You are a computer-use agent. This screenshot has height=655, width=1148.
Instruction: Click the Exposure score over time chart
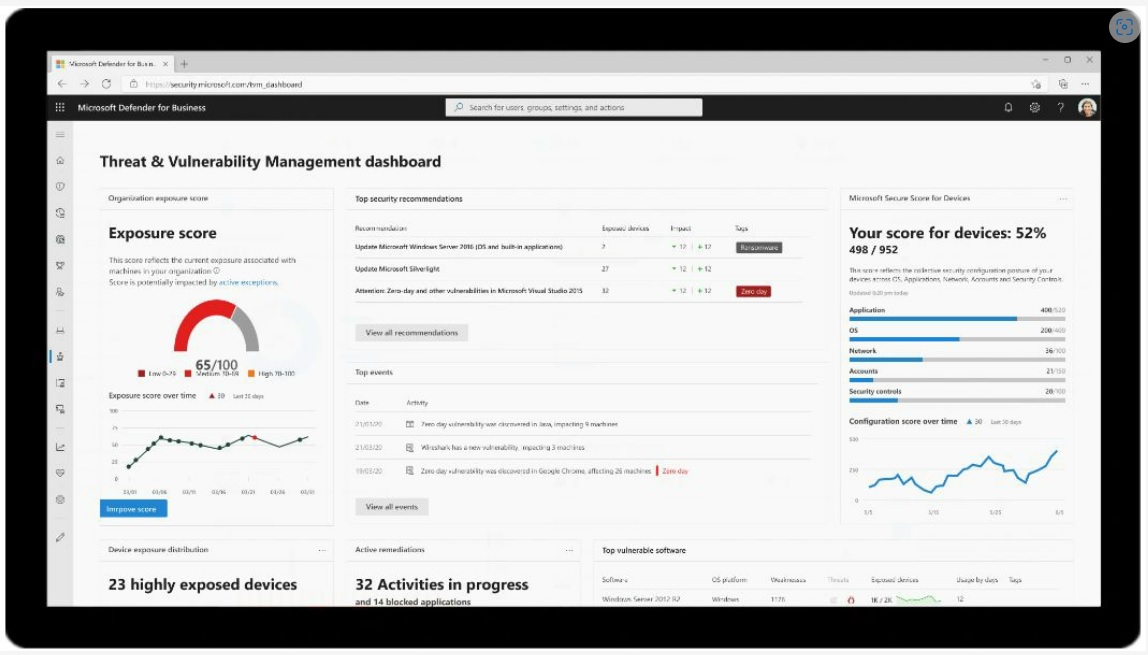[x=212, y=452]
